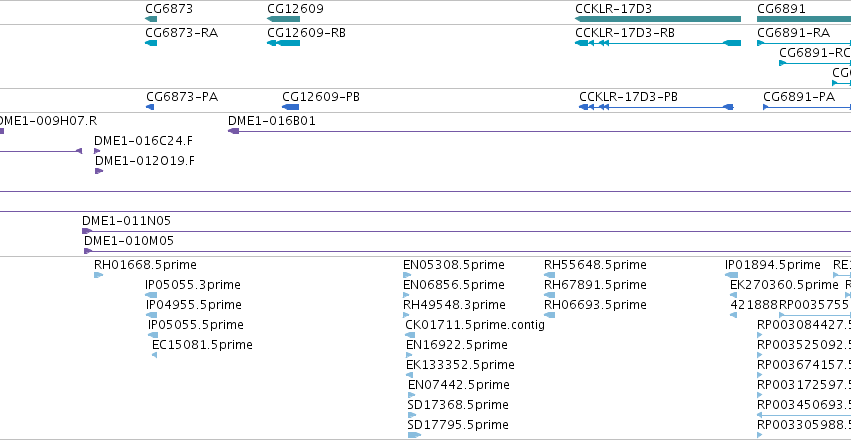Select the DME1-016C24.F clone end marker
851x440 pixels.
pos(97,151)
